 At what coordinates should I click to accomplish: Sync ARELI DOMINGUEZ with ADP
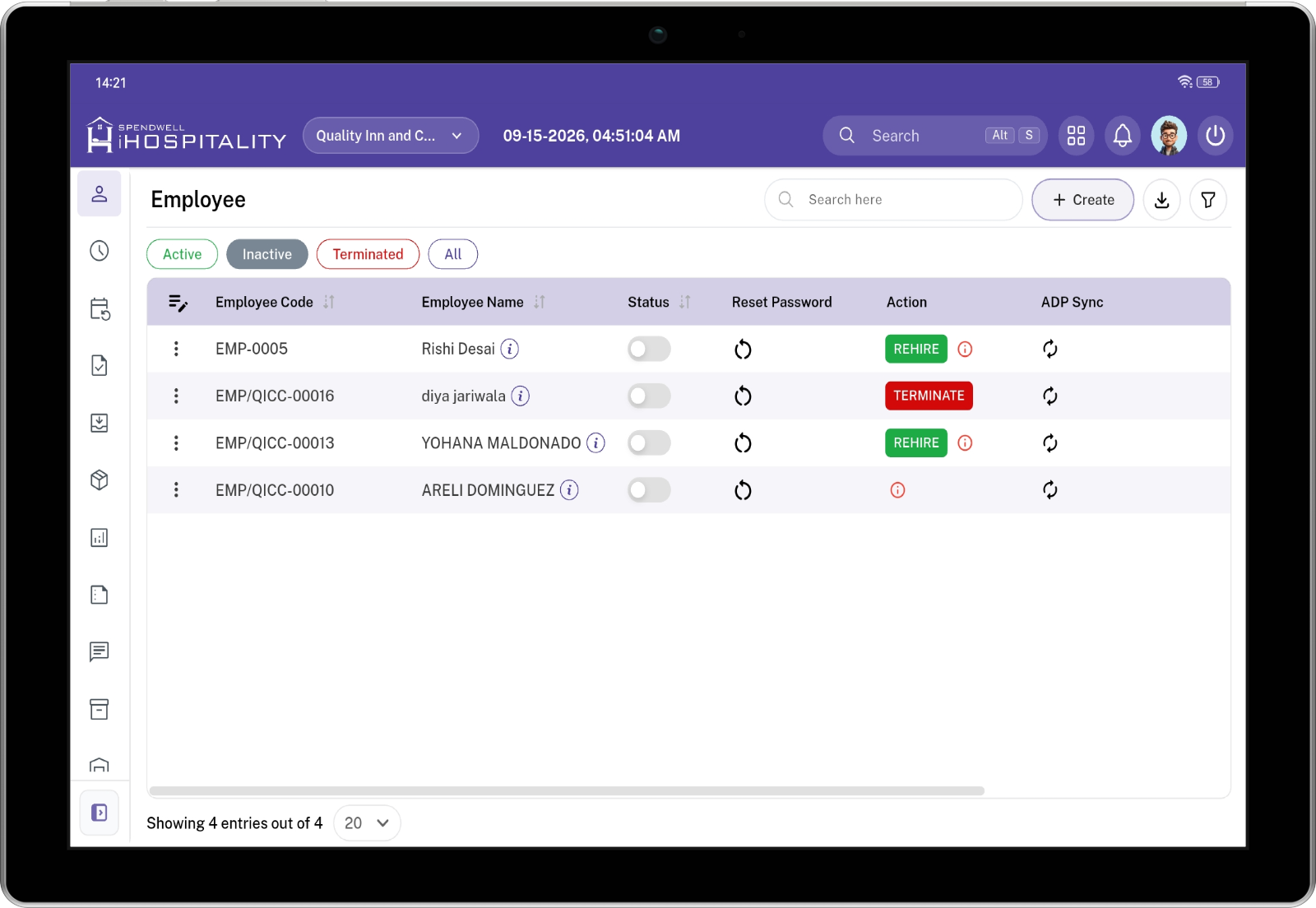pos(1050,490)
